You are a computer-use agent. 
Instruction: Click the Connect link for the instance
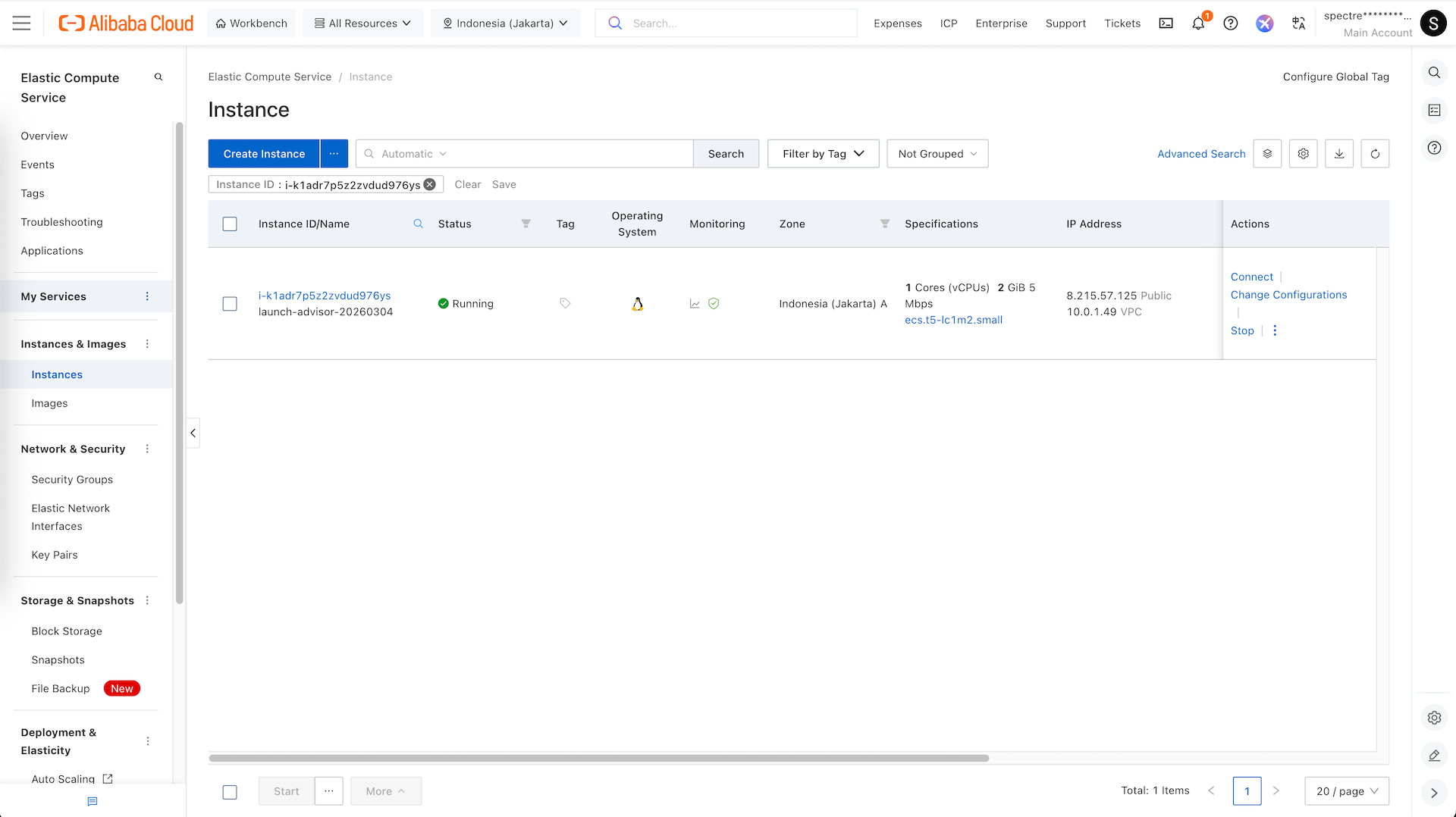tap(1251, 277)
